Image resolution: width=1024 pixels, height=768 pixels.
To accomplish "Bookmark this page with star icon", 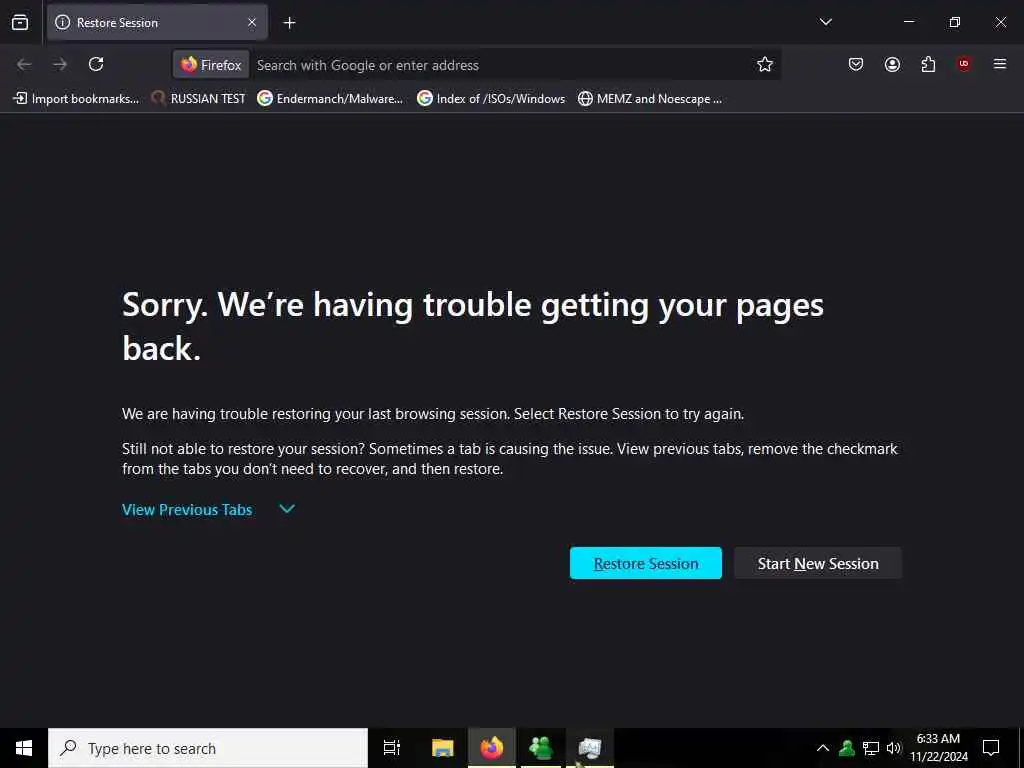I will [765, 64].
